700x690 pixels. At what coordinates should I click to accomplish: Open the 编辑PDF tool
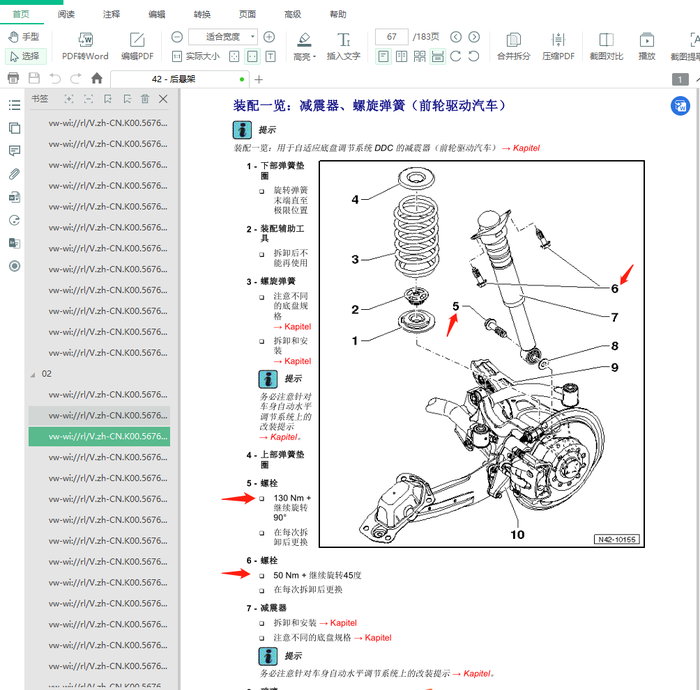coord(137,40)
